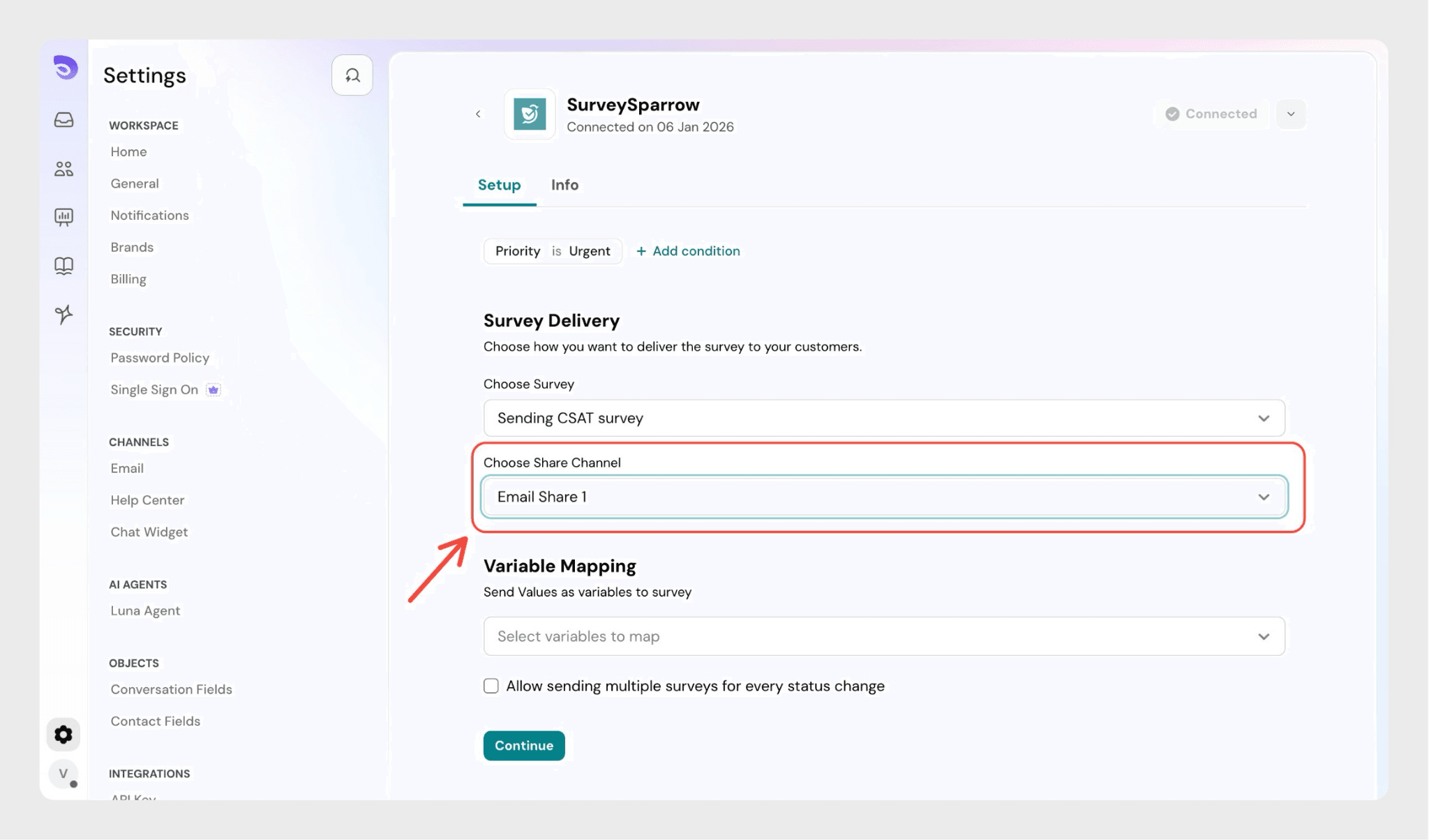Click the search icon beside Settings title
Screen dimensions: 1429x840
[x=352, y=75]
